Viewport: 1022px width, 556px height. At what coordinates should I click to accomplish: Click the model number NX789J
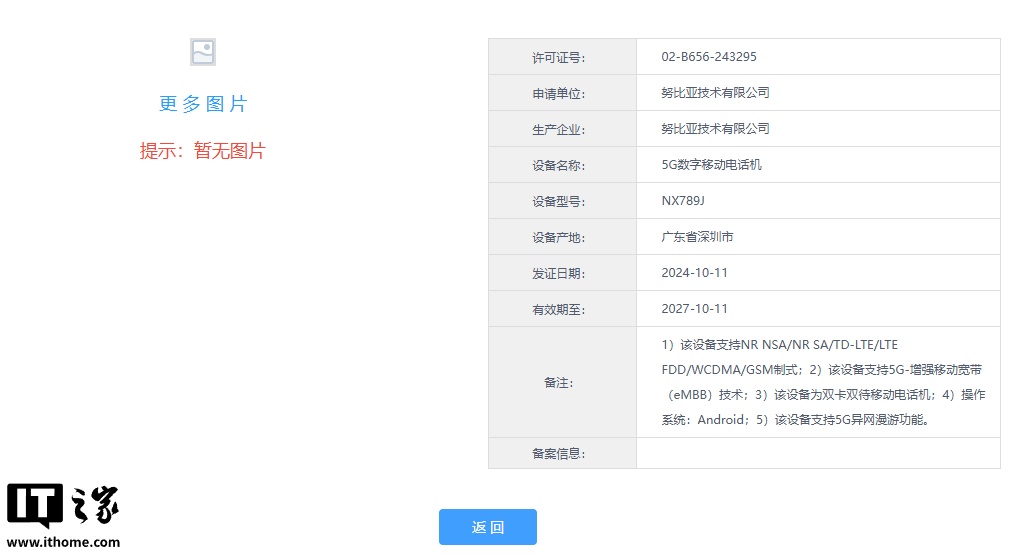point(683,201)
